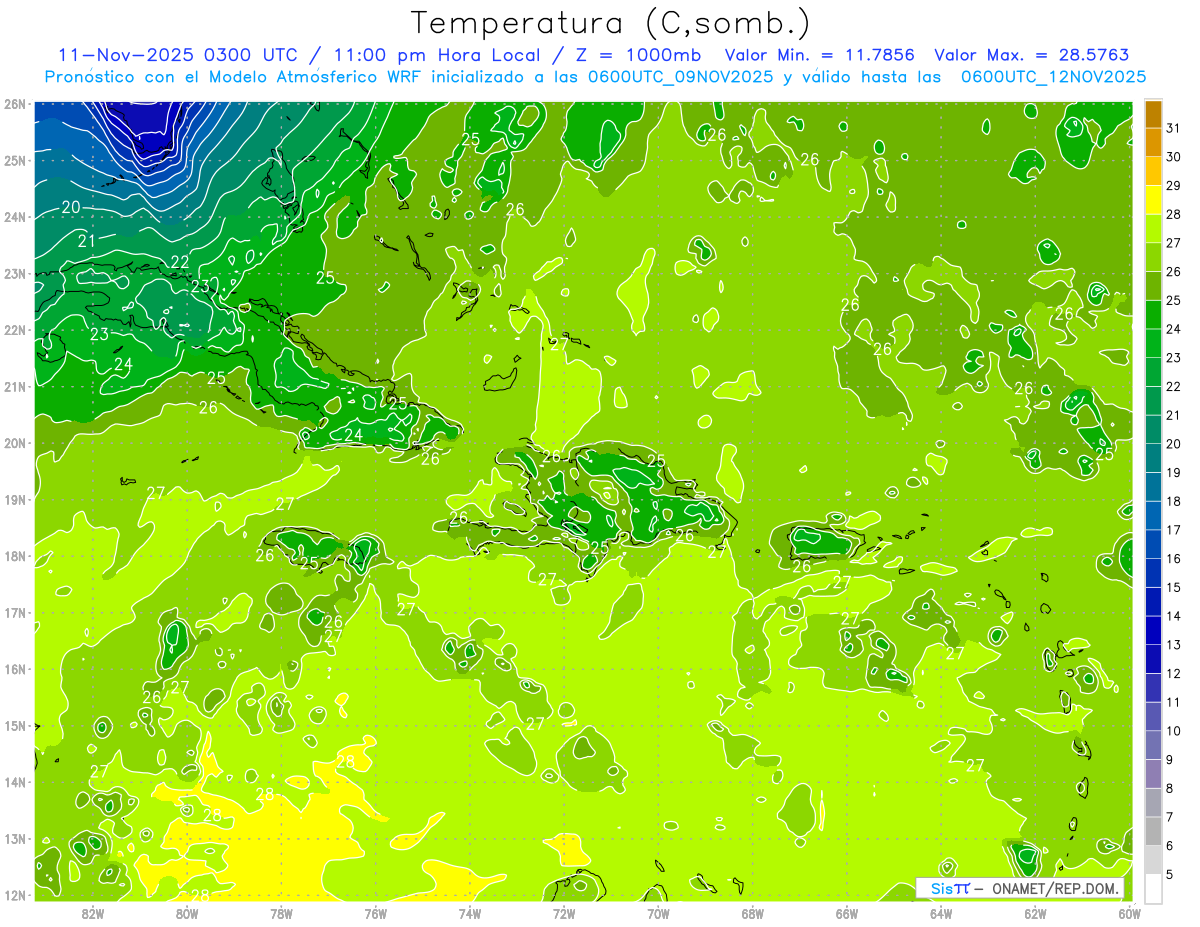Viewport: 1200px width, 927px height.
Task: Select the '0600UTC_09NOV2025' initialization time text
Action: [x=680, y=77]
